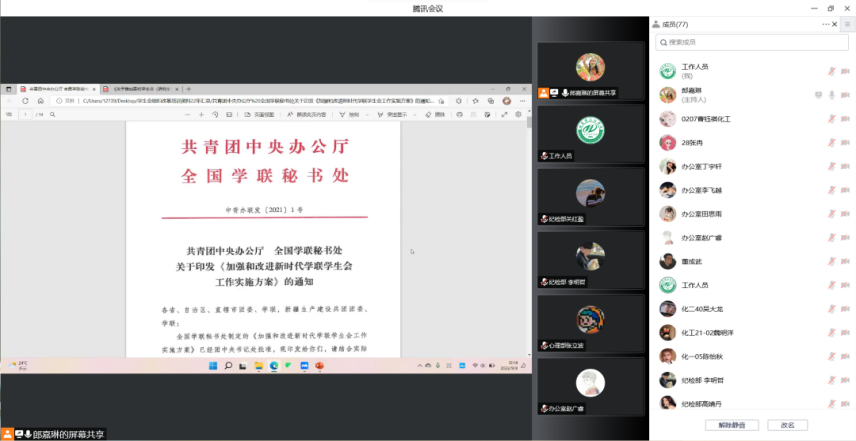Select member 0207曹钰琳化工 in list
Image resolution: width=856 pixels, height=441 pixels.
pos(752,118)
